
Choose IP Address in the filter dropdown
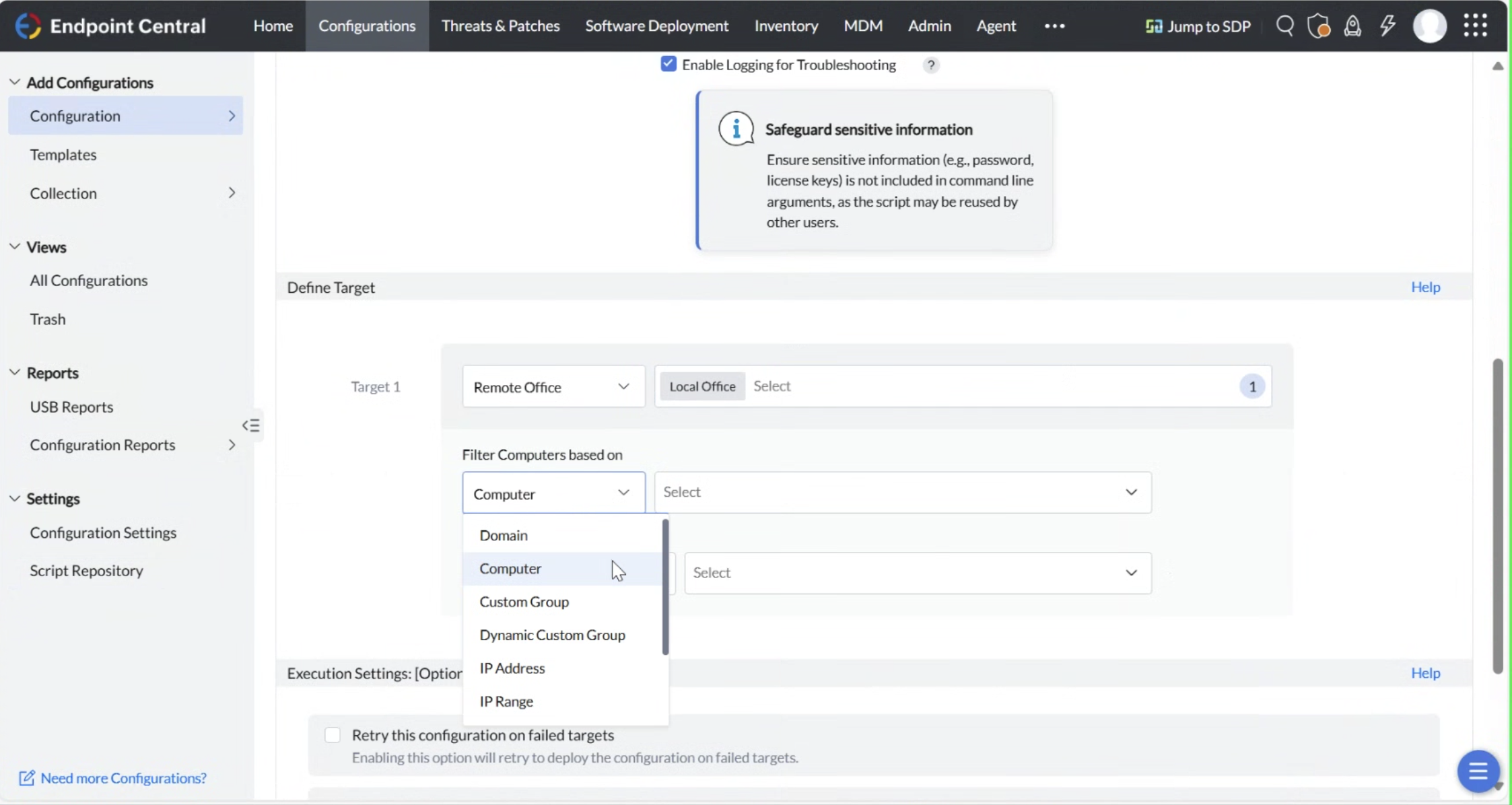coord(512,668)
